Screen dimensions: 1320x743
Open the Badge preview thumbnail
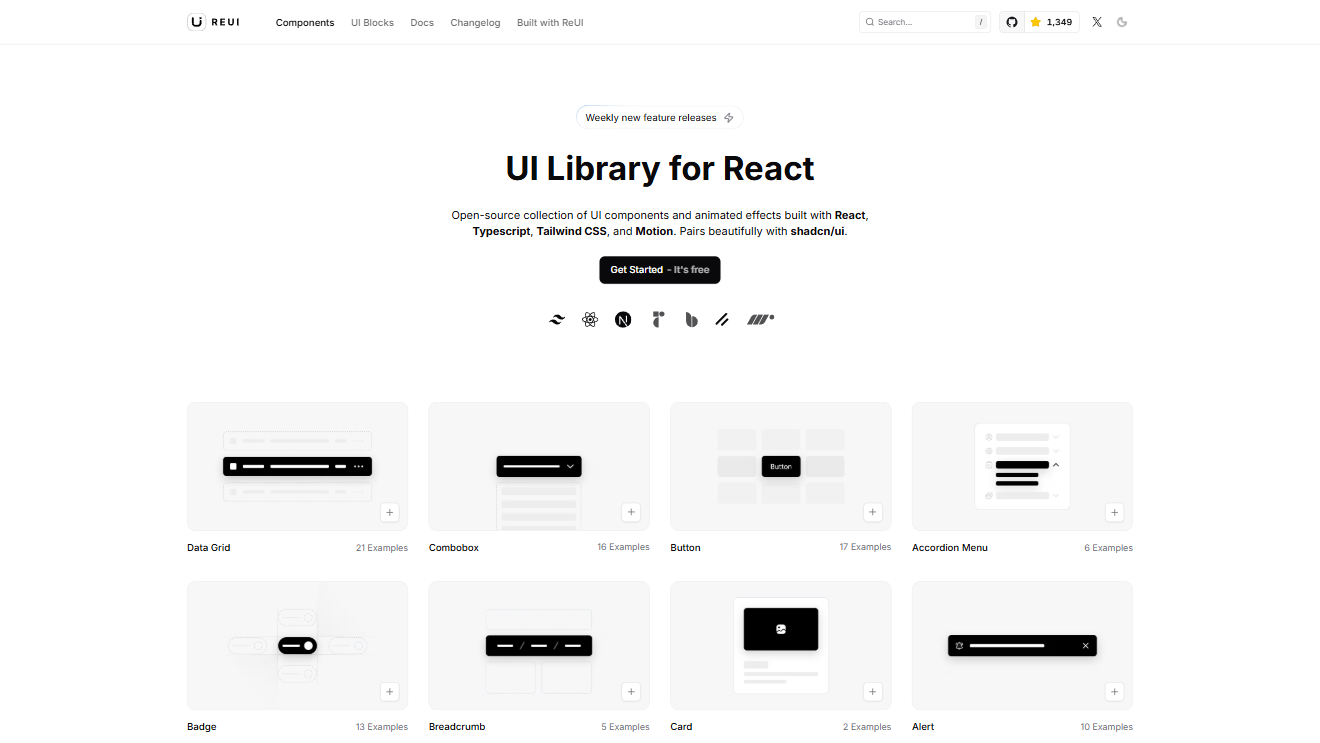point(297,645)
